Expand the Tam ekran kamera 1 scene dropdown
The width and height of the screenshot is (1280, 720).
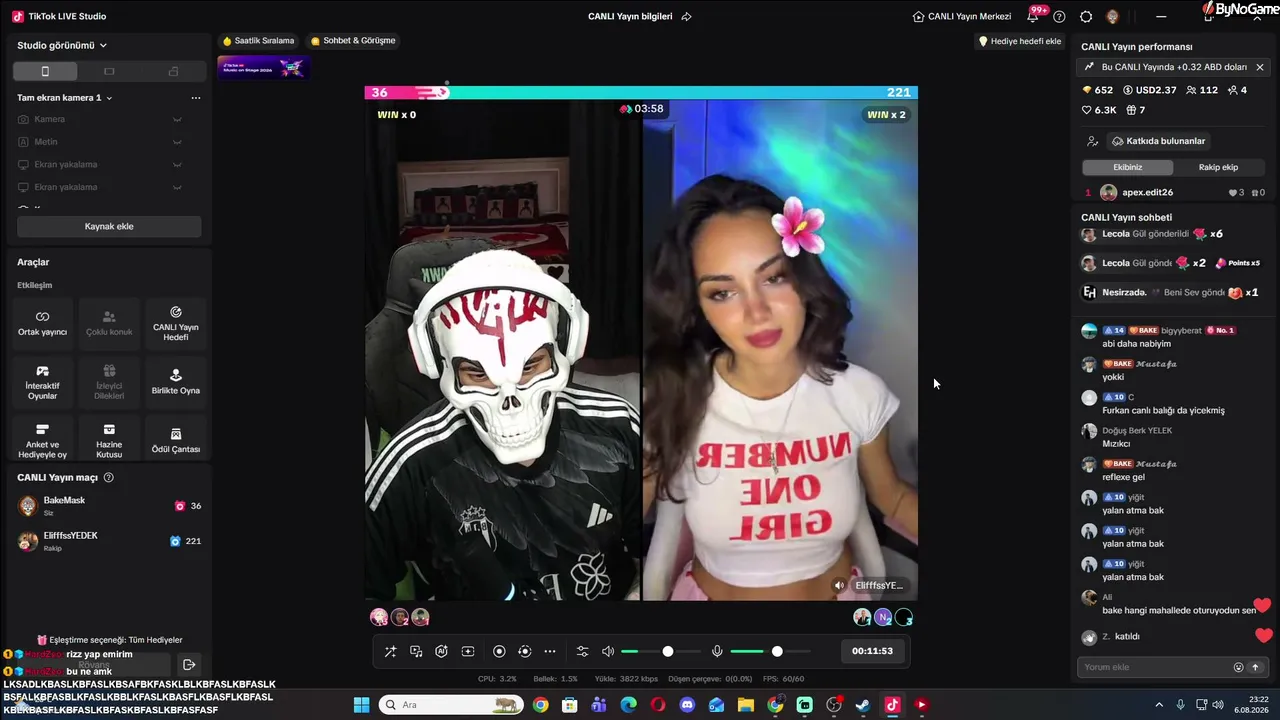tap(65, 98)
